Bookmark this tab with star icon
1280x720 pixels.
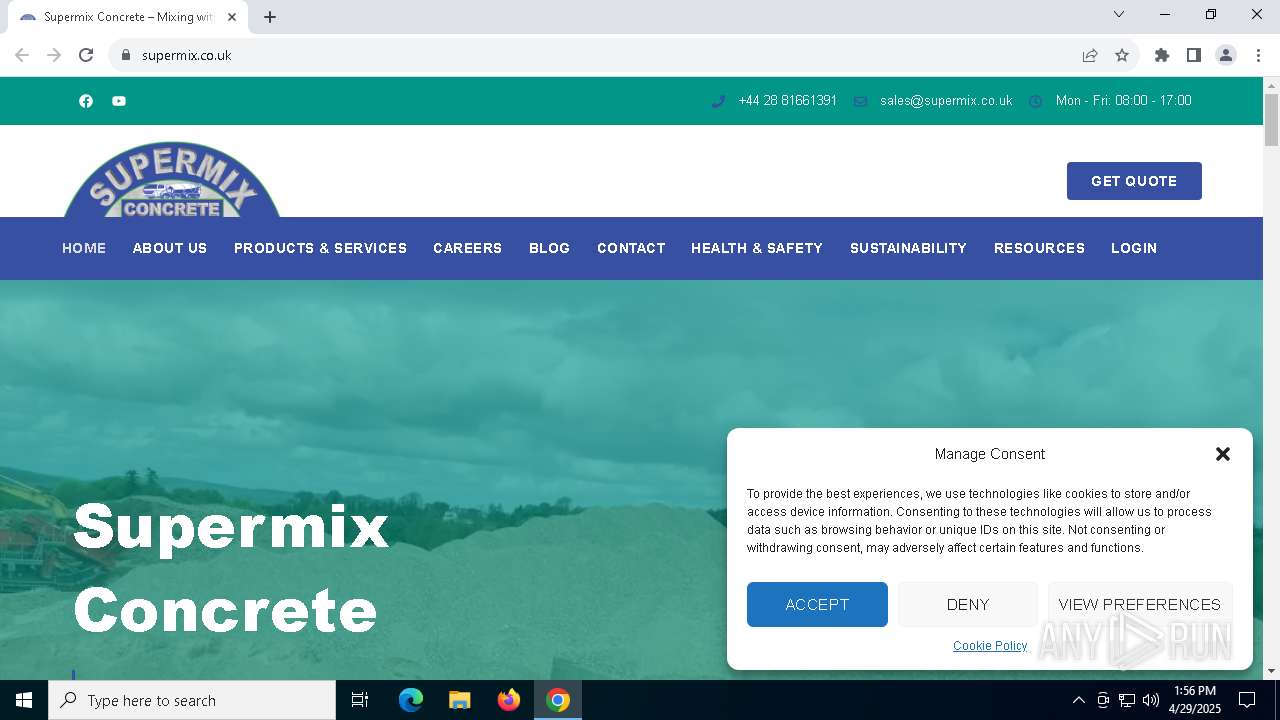[x=1122, y=55]
